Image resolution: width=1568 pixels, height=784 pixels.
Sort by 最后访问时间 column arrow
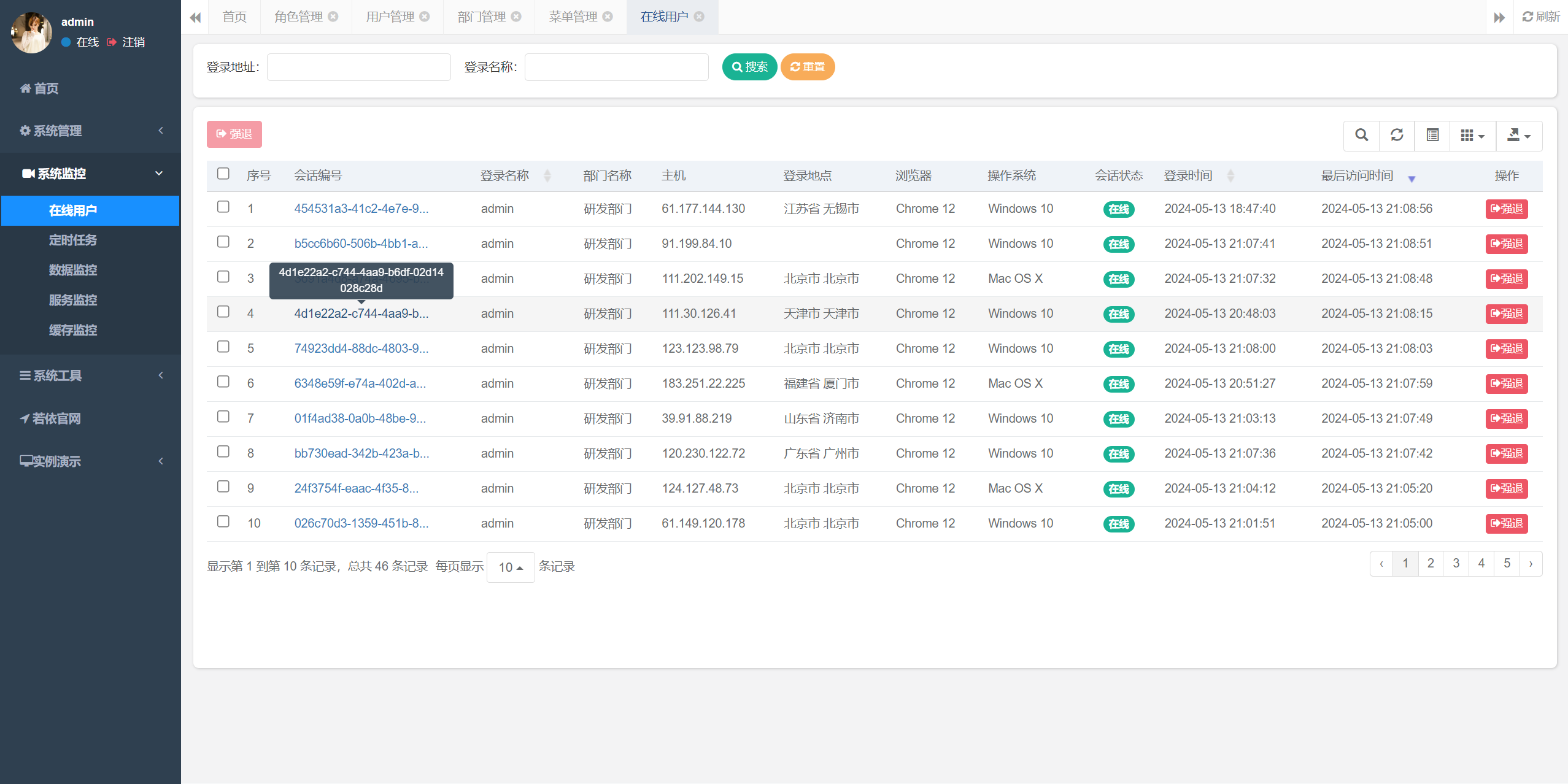pos(1412,178)
